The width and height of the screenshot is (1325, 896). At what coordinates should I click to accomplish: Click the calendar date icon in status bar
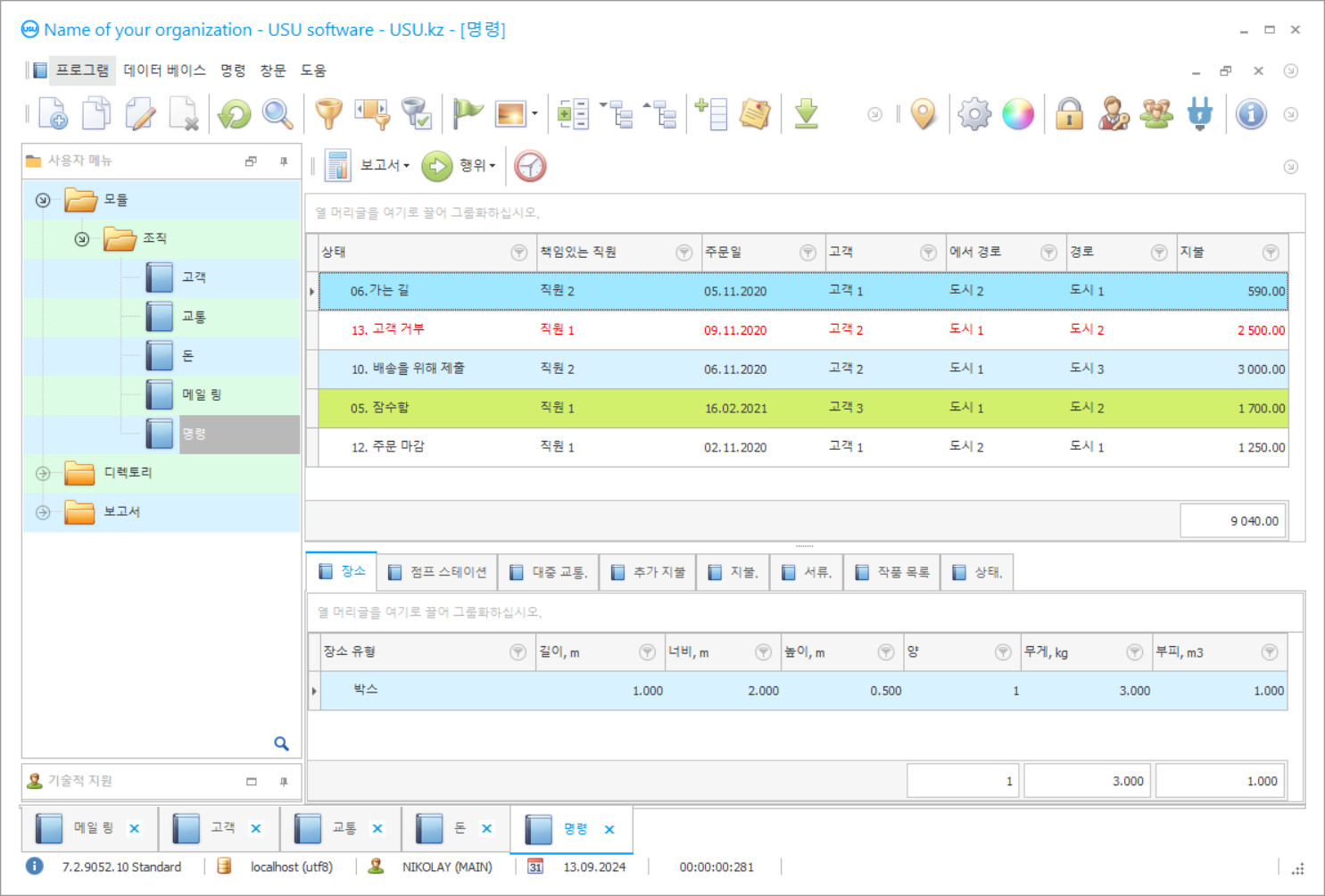[535, 867]
